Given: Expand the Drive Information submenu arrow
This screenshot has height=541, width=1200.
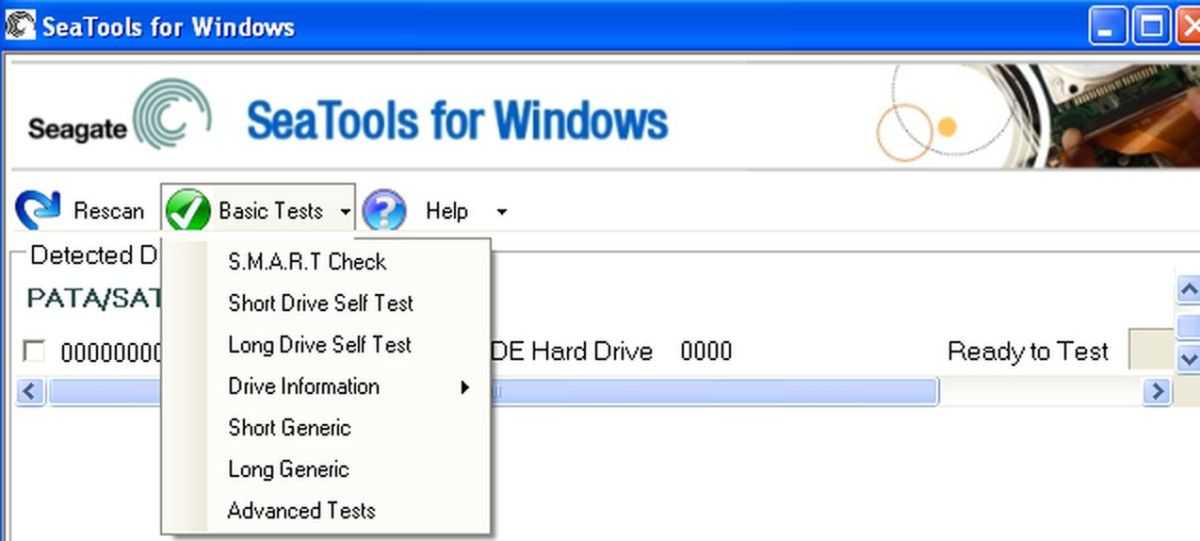Looking at the screenshot, I should [x=465, y=387].
